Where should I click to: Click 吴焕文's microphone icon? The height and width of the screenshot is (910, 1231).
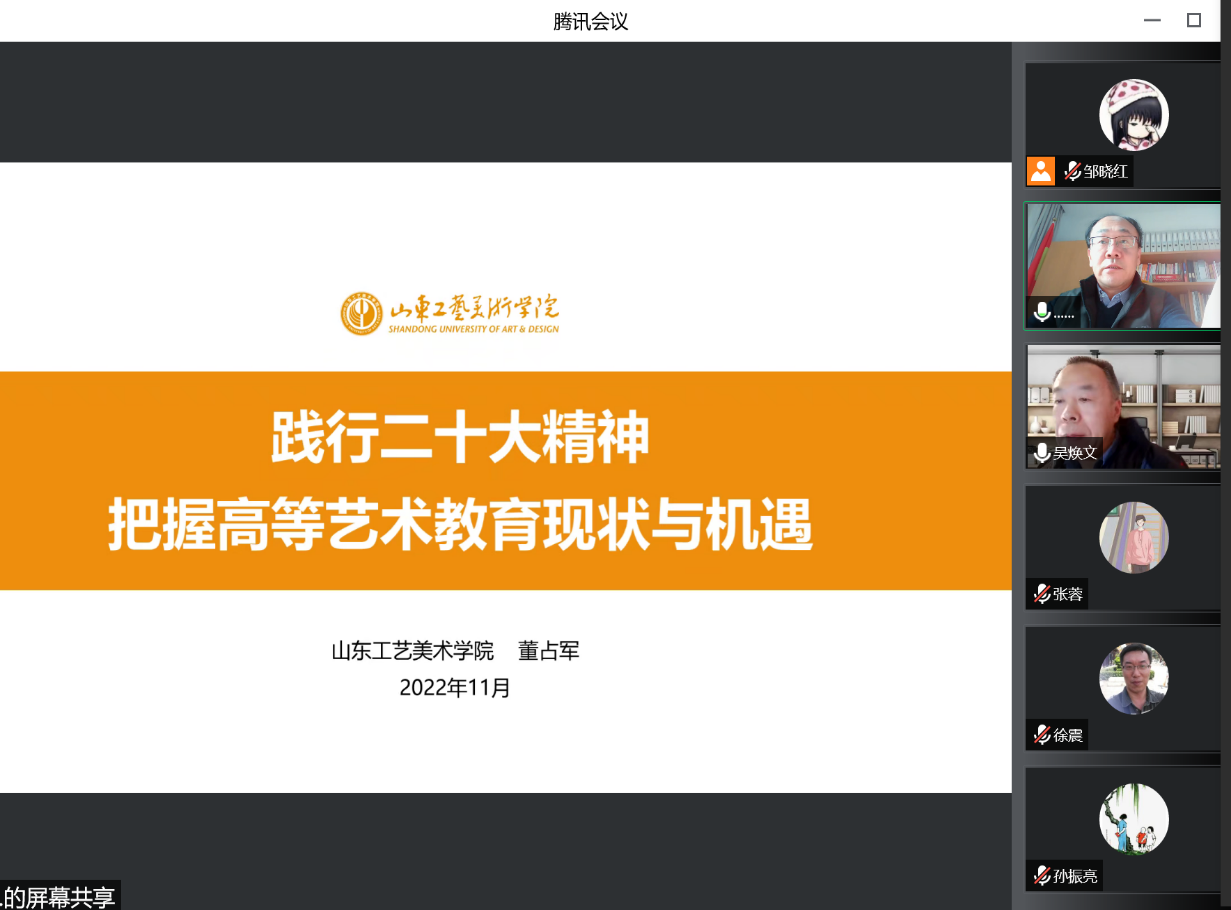(1042, 453)
